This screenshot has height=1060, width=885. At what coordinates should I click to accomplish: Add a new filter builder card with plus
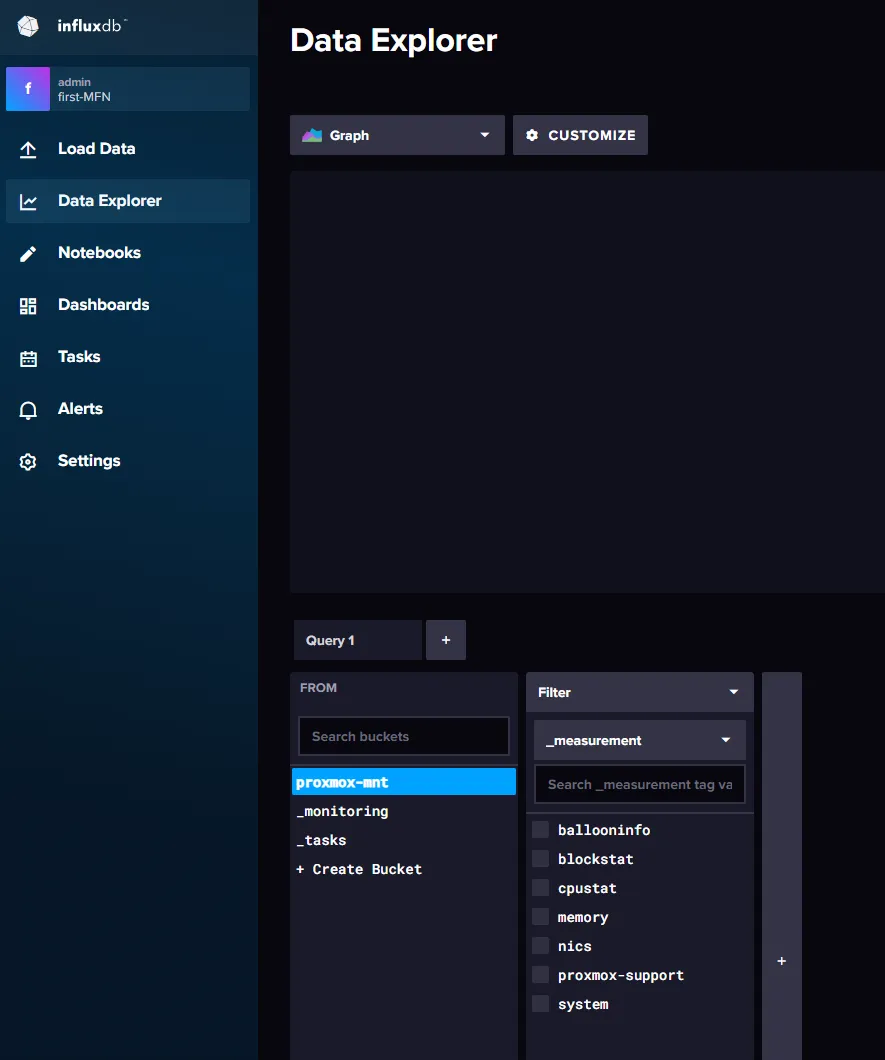point(782,961)
